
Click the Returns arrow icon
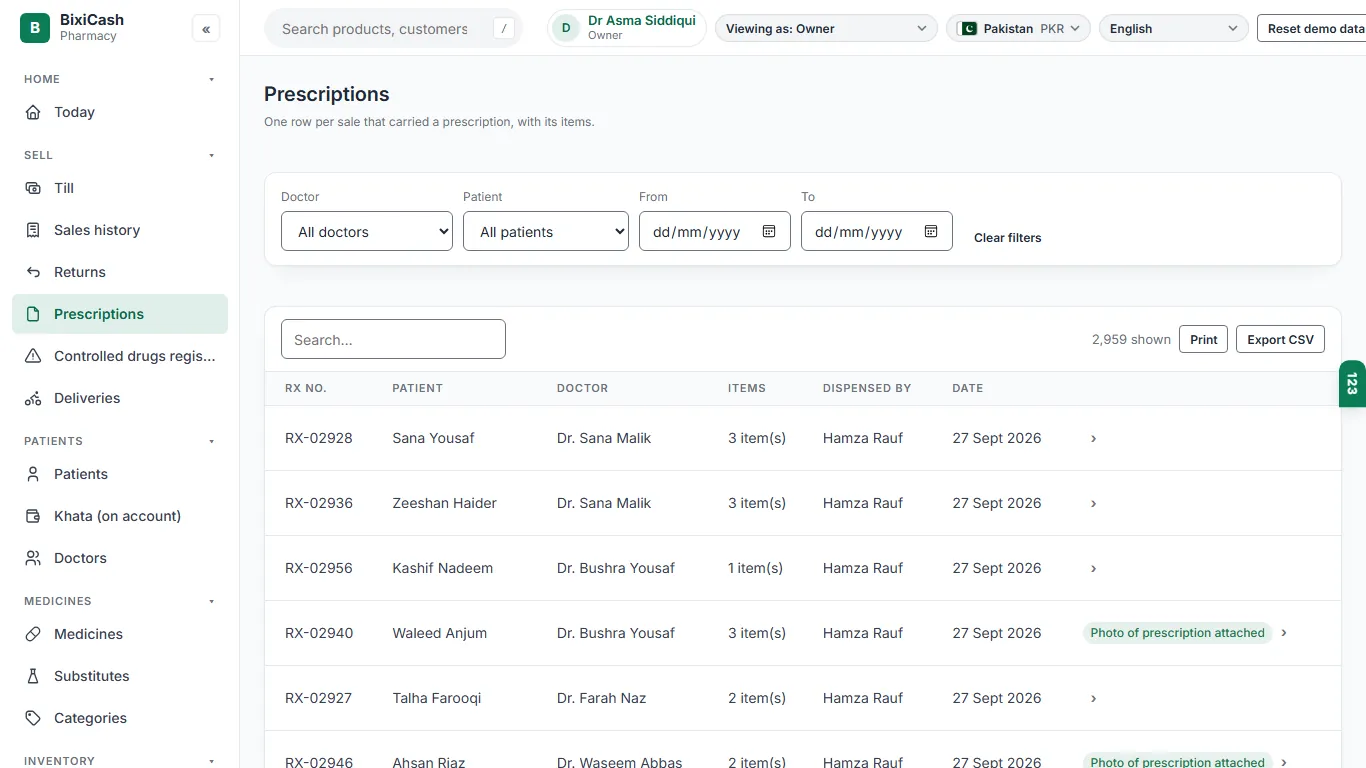pyautogui.click(x=34, y=272)
